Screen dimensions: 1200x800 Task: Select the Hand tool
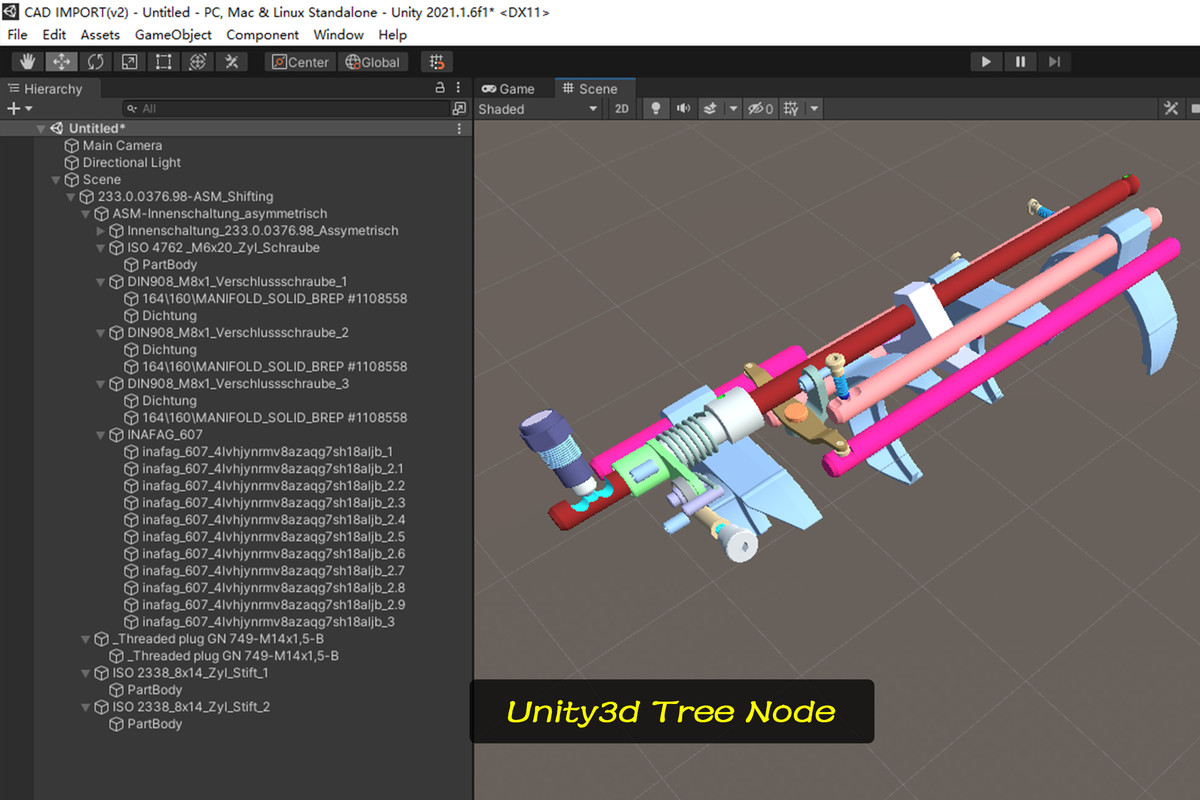(x=28, y=62)
